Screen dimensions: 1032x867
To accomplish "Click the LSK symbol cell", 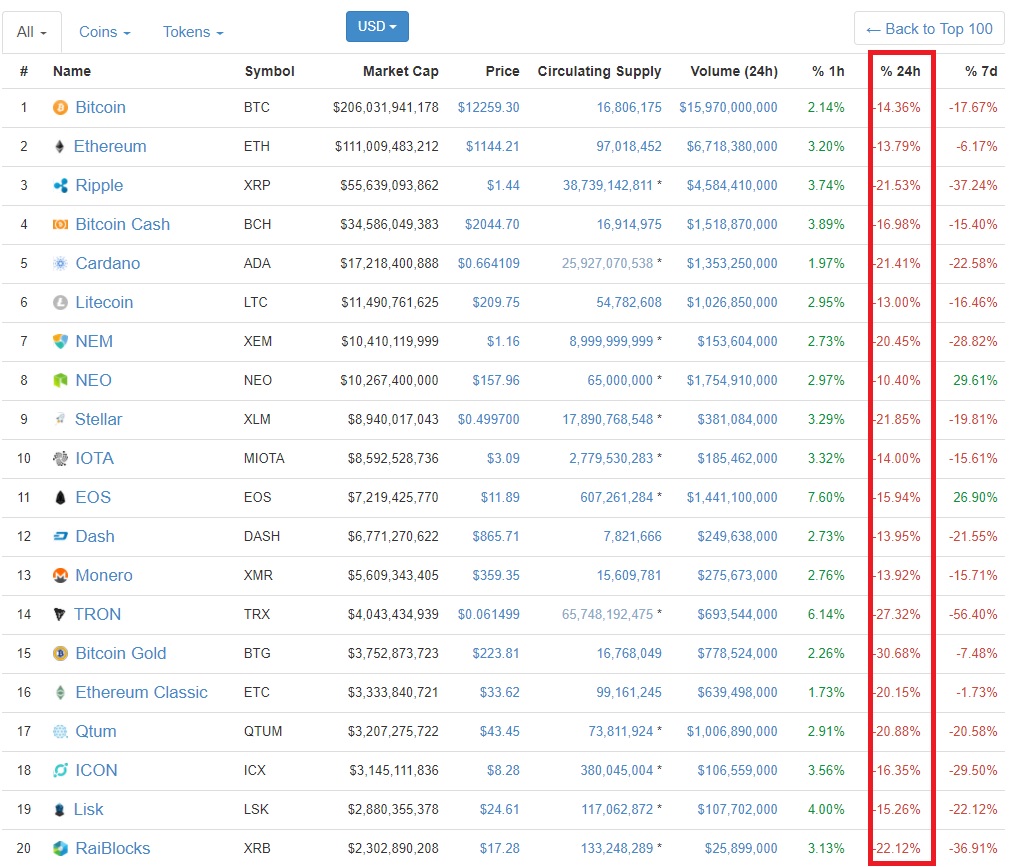I will 257,809.
